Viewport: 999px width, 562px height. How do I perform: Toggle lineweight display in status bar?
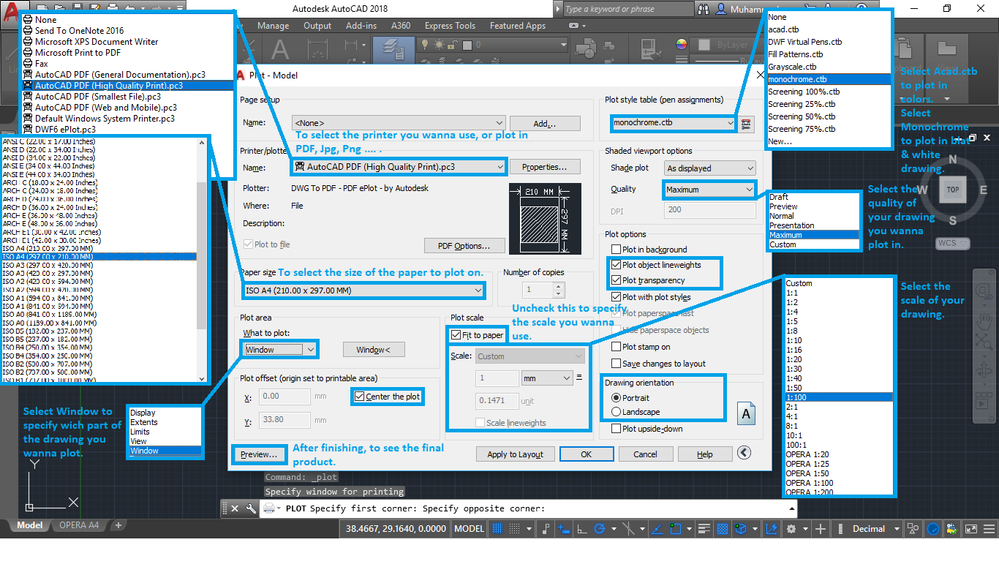(x=704, y=529)
